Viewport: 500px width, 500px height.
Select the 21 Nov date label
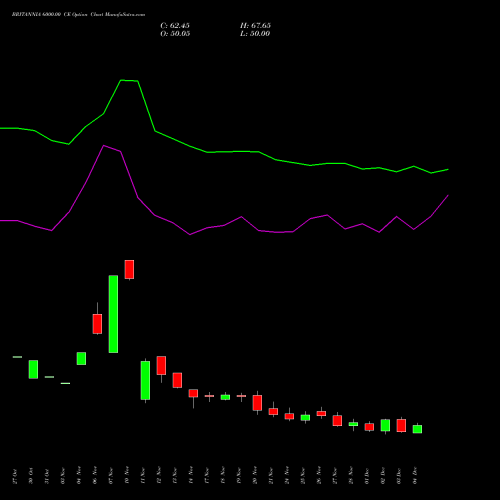271,476
